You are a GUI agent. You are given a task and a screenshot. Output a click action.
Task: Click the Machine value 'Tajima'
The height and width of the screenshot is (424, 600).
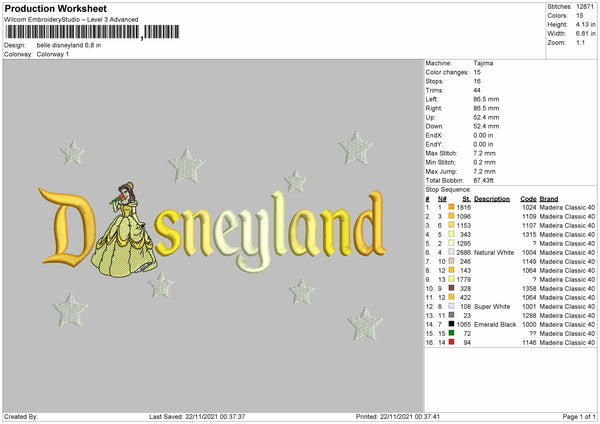483,63
